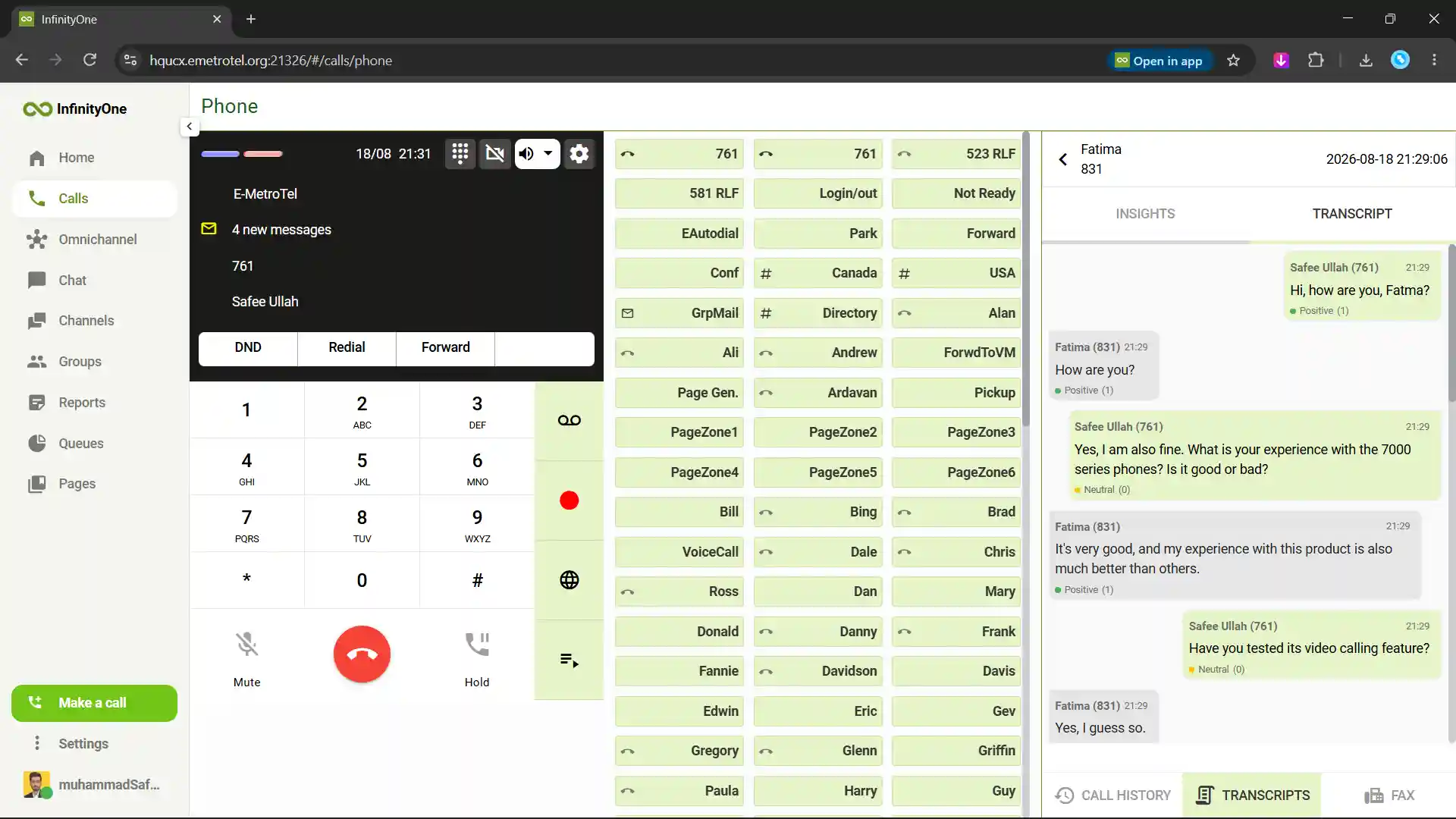This screenshot has width=1456, height=819.
Task: Reload the page in browser
Action: (89, 60)
